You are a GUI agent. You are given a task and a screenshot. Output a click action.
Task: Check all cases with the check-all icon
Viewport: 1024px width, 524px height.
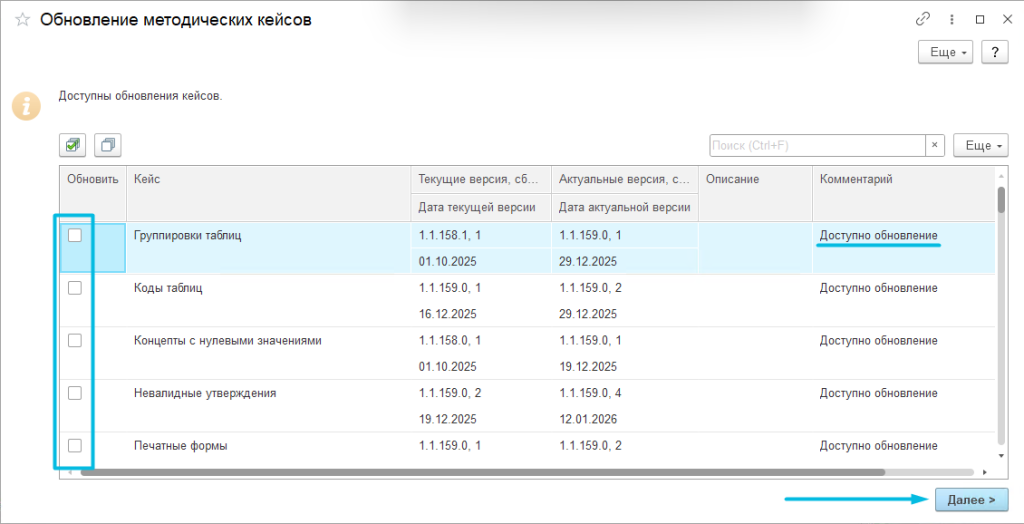tap(72, 145)
